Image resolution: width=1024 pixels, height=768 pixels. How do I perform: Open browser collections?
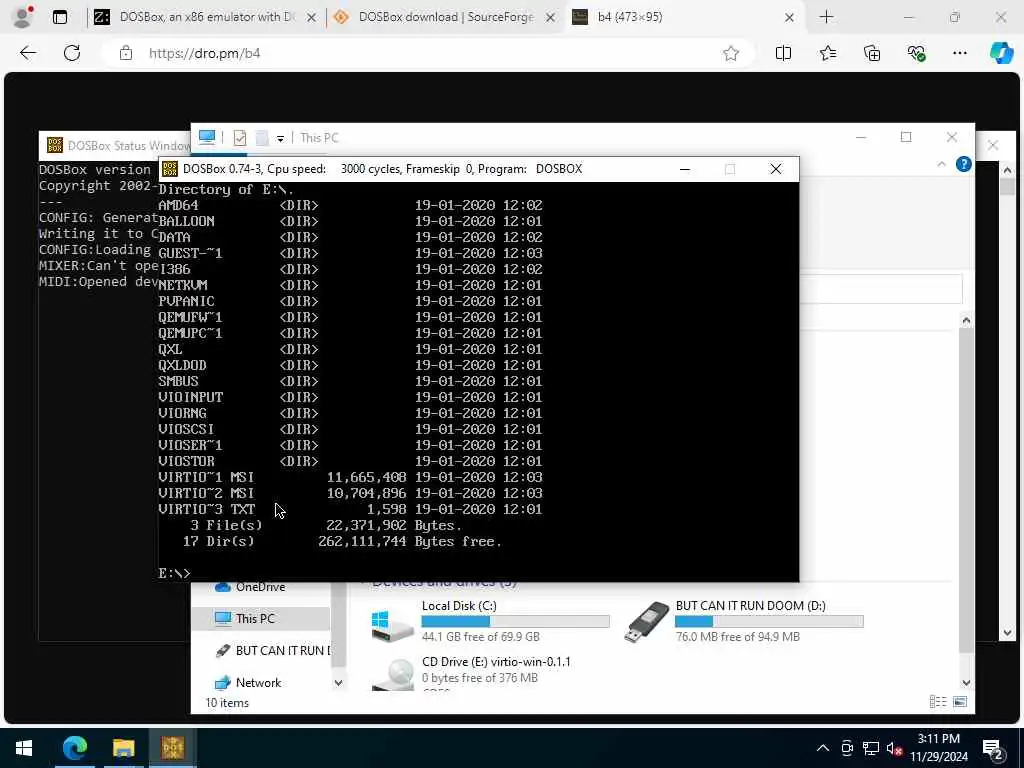coord(872,53)
